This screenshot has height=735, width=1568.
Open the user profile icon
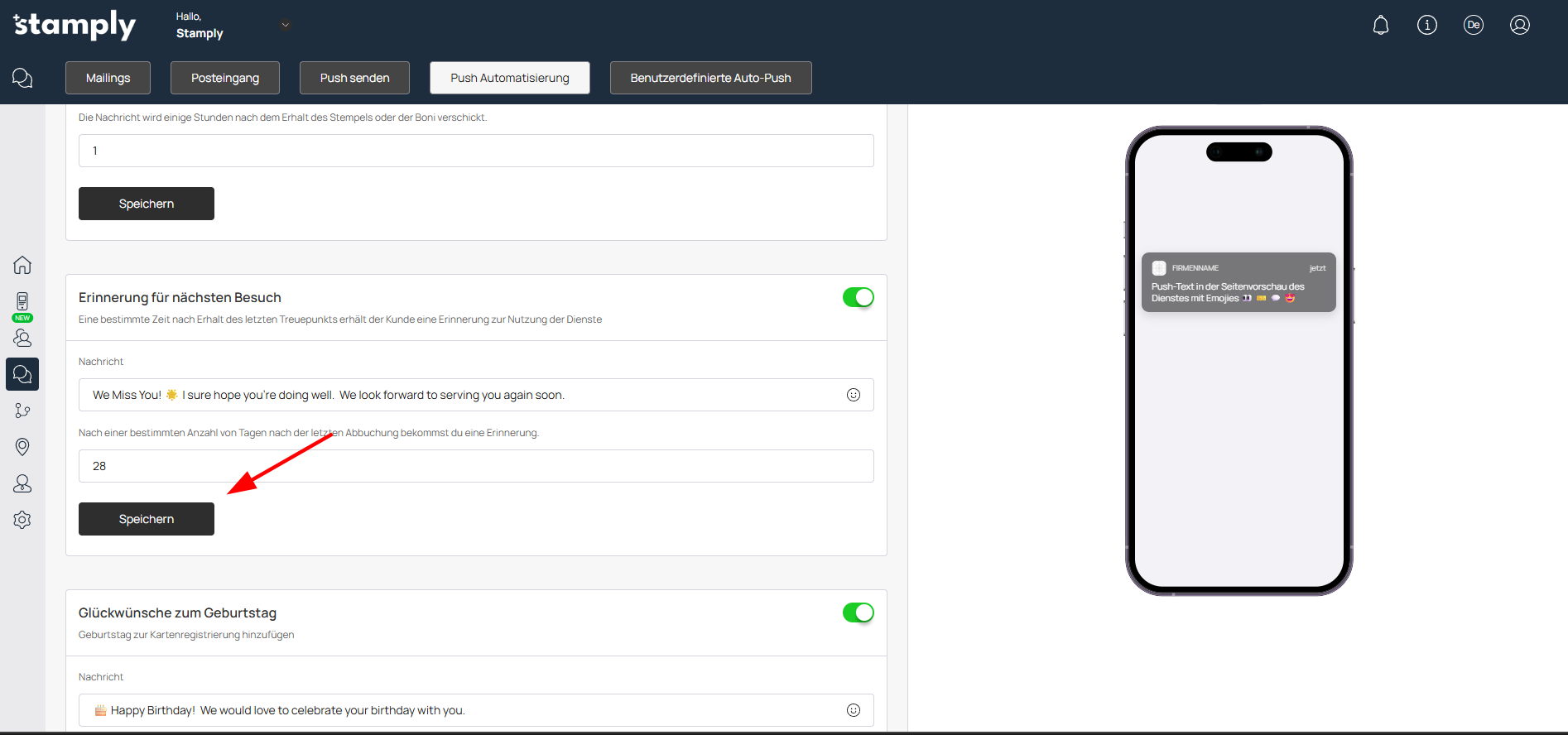[x=1519, y=26]
